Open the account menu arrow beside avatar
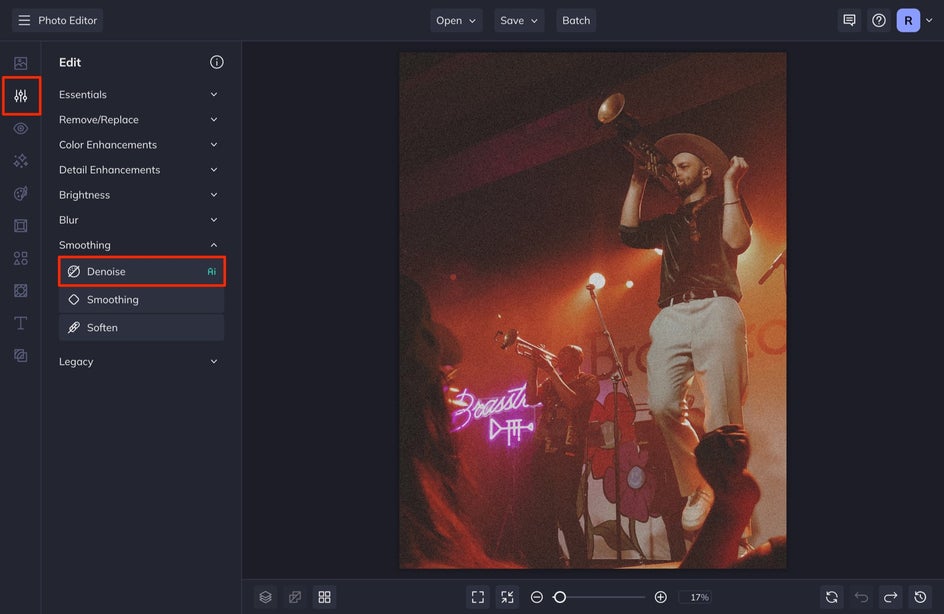 (x=930, y=20)
